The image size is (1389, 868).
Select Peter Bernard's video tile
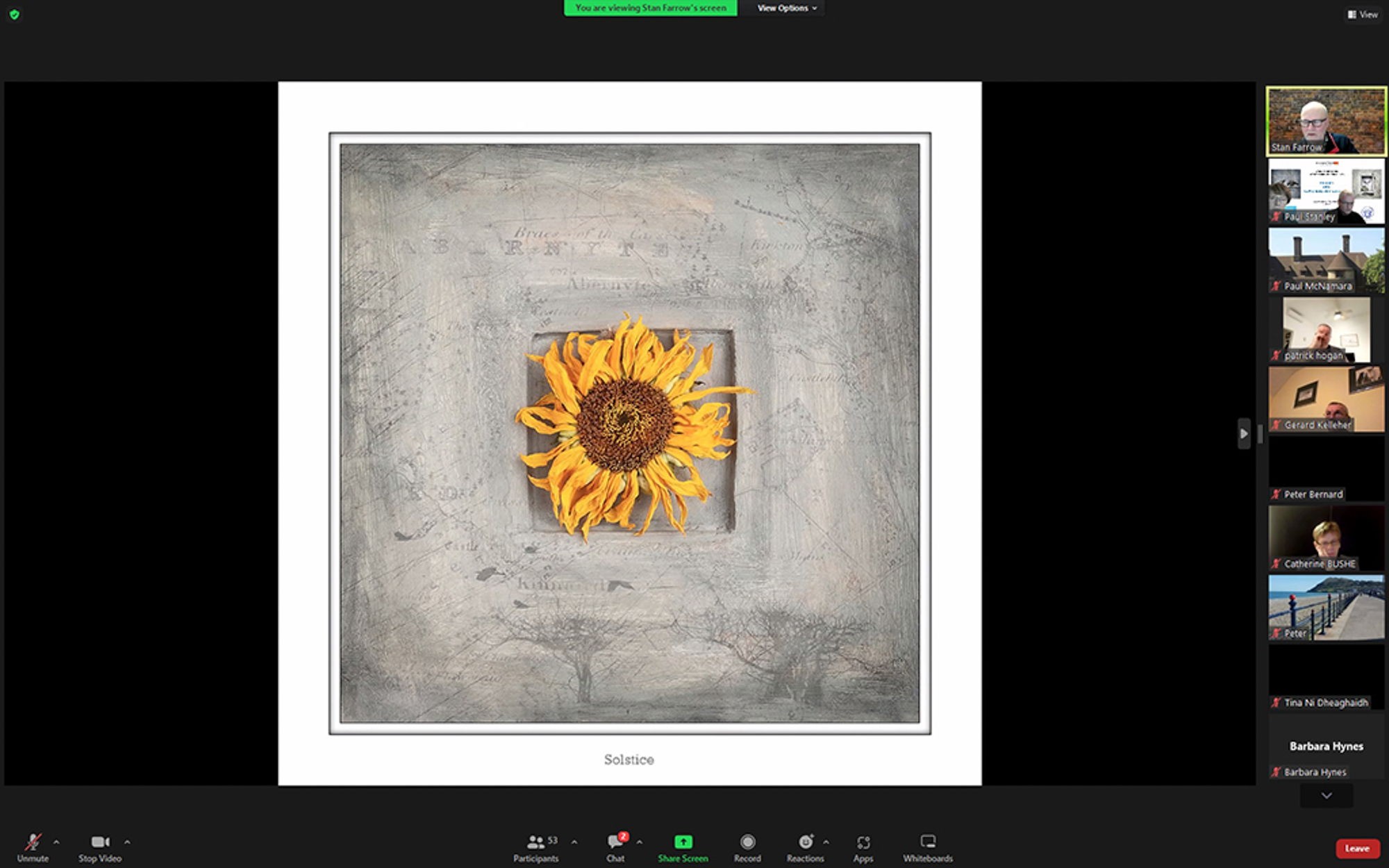coord(1326,469)
